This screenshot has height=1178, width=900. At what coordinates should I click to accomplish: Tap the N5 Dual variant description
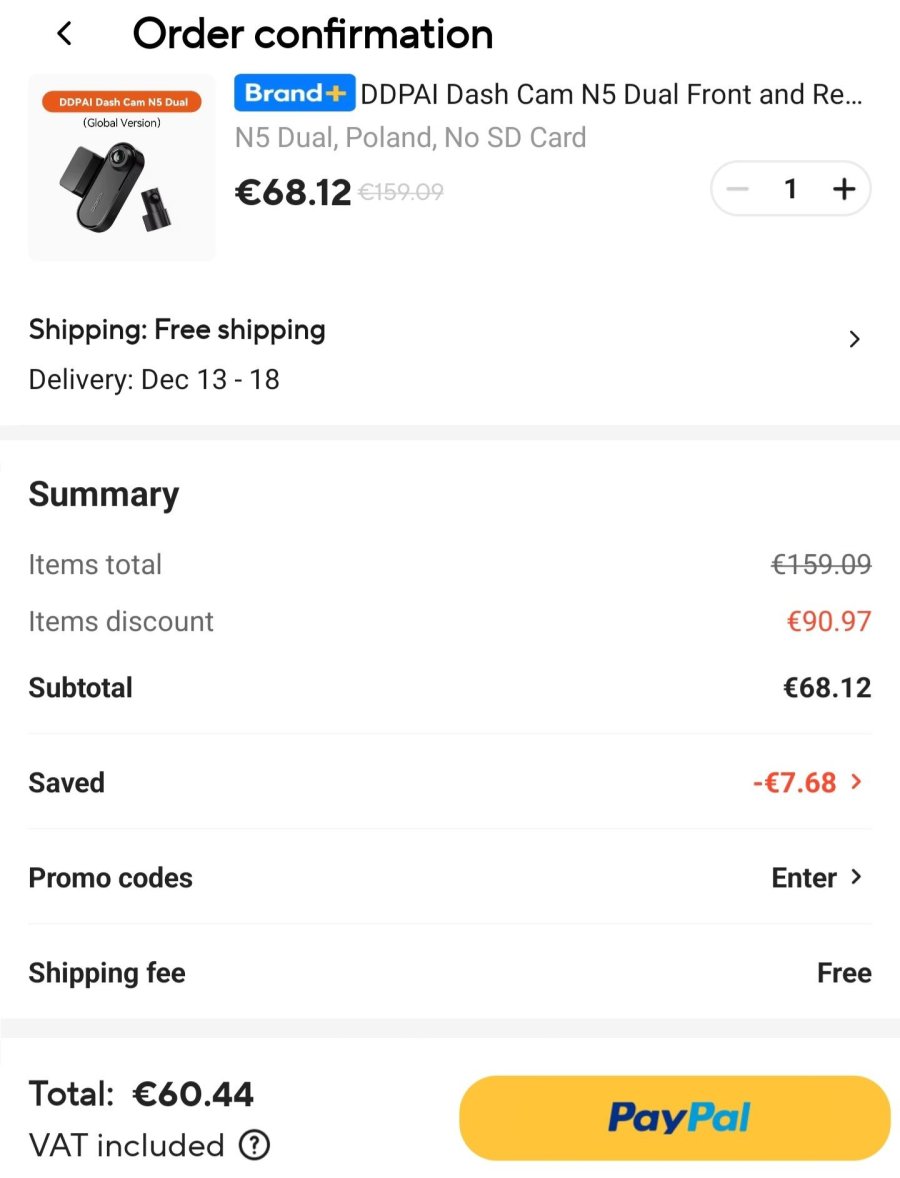click(410, 138)
